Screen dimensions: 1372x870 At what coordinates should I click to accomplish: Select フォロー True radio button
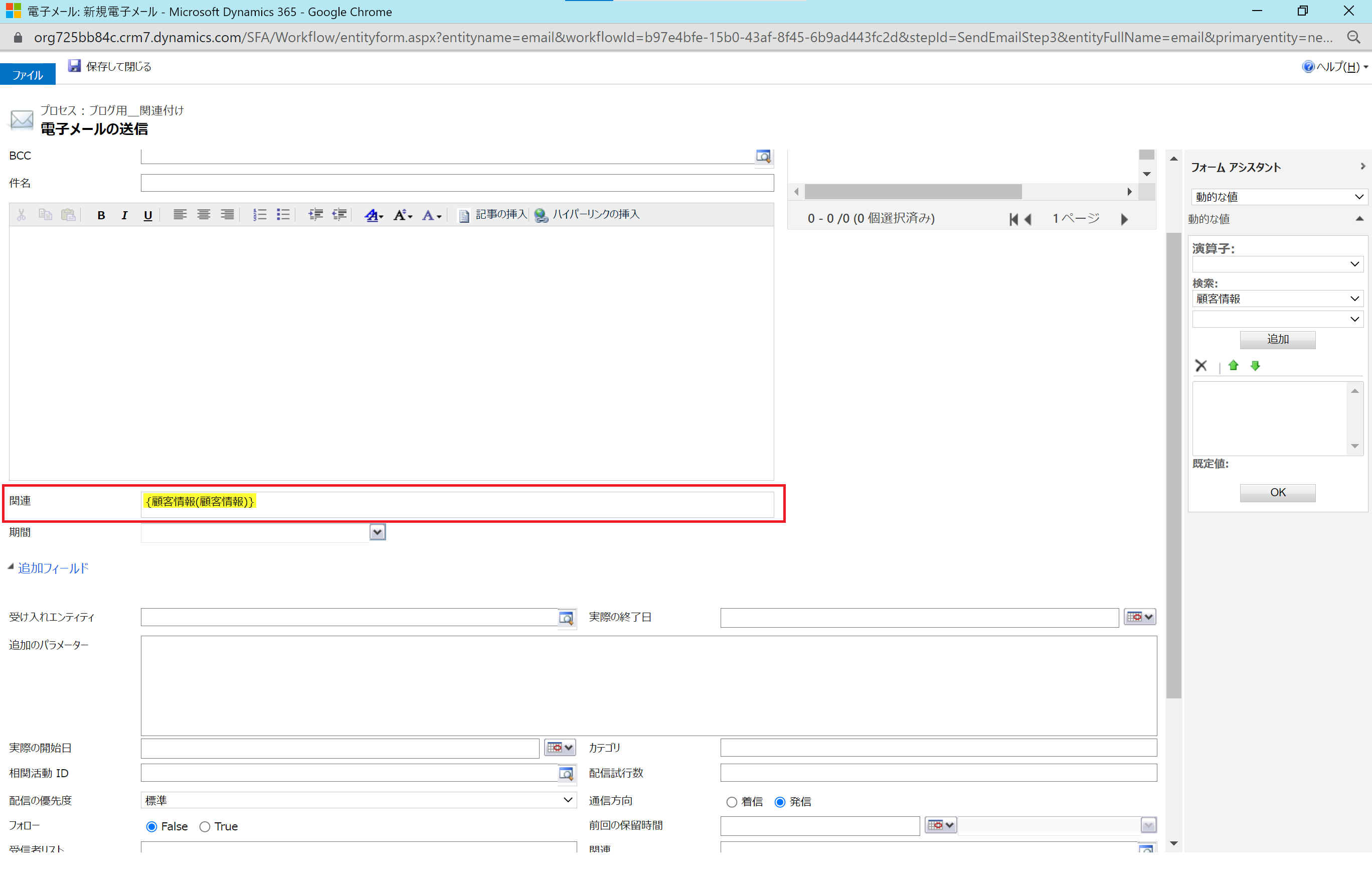click(205, 827)
